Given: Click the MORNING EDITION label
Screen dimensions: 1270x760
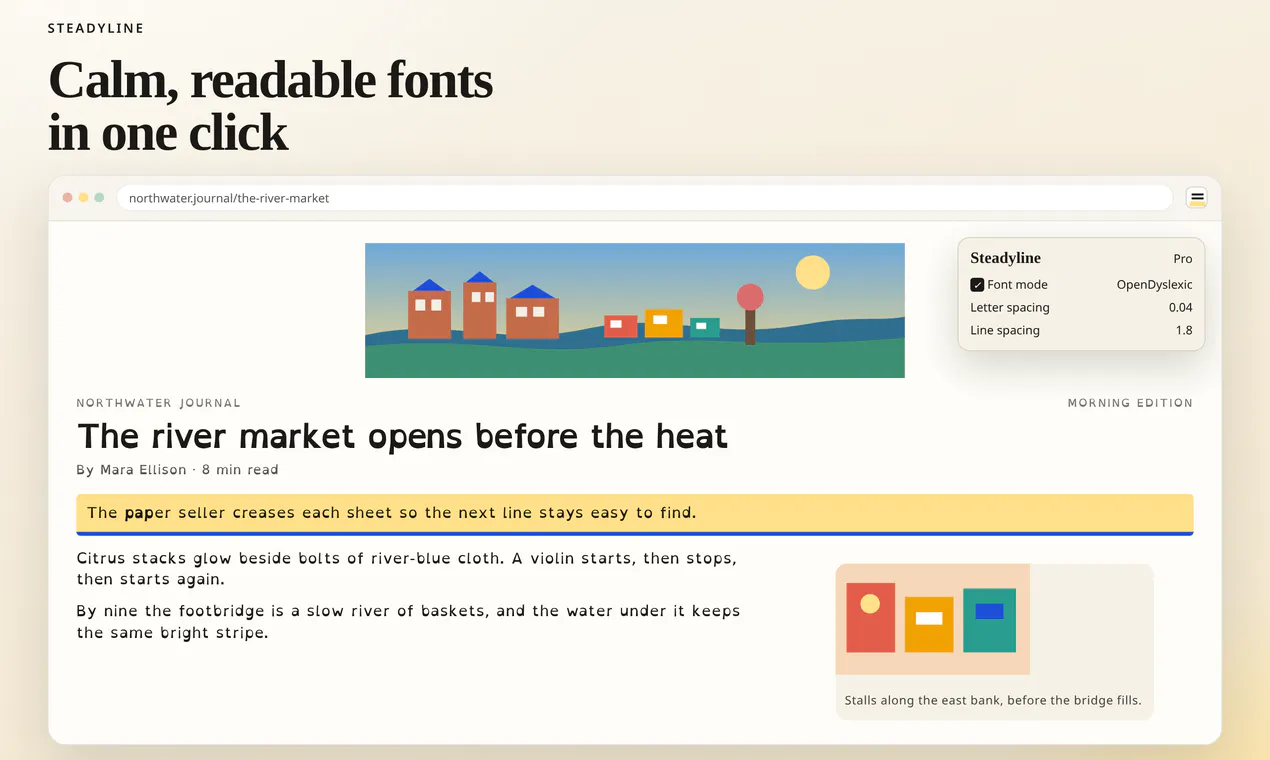Looking at the screenshot, I should click(1130, 403).
